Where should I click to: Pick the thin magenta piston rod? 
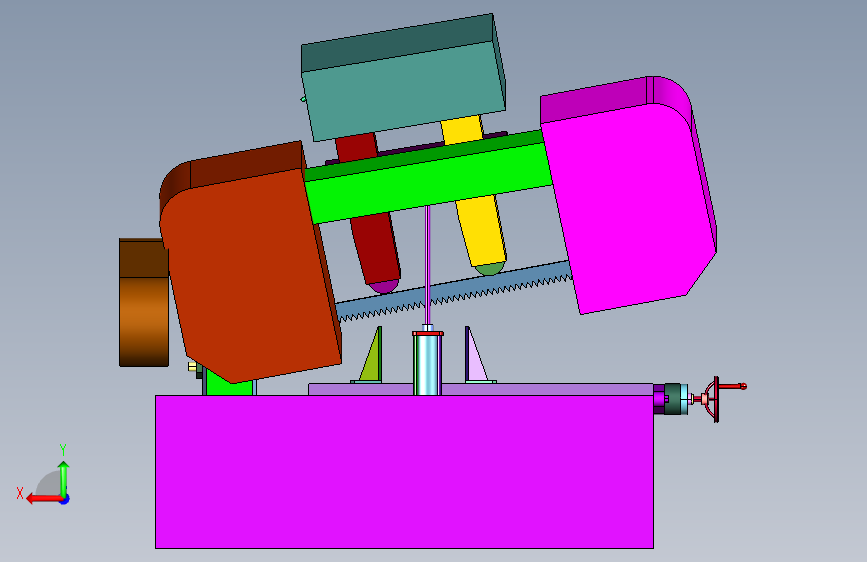coord(427,266)
